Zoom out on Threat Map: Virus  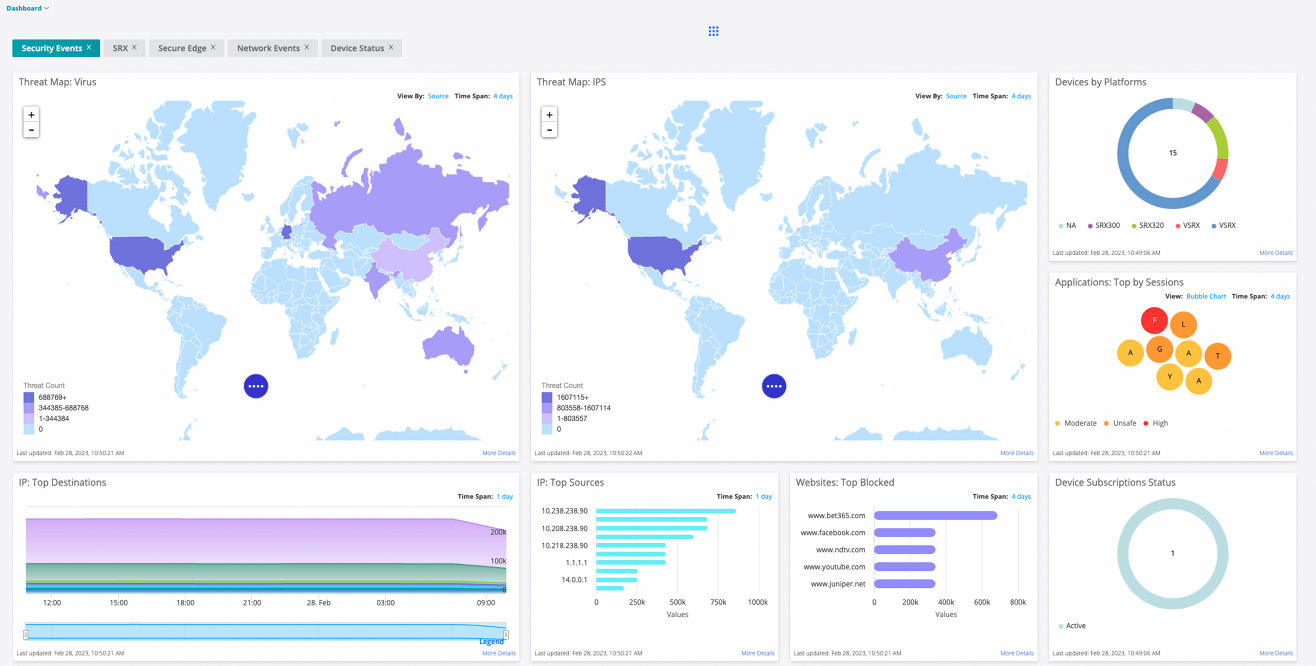31,130
